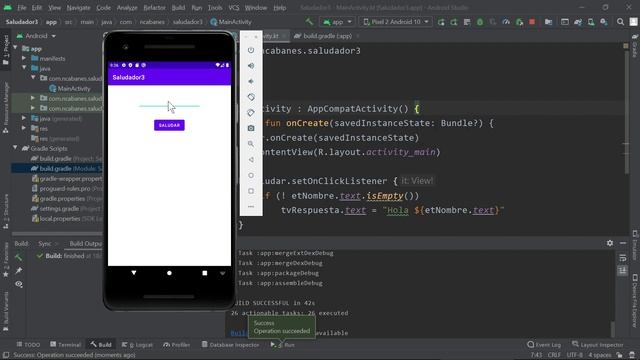640x360 pixels.
Task: Rotate the emulator right
Action: (251, 113)
